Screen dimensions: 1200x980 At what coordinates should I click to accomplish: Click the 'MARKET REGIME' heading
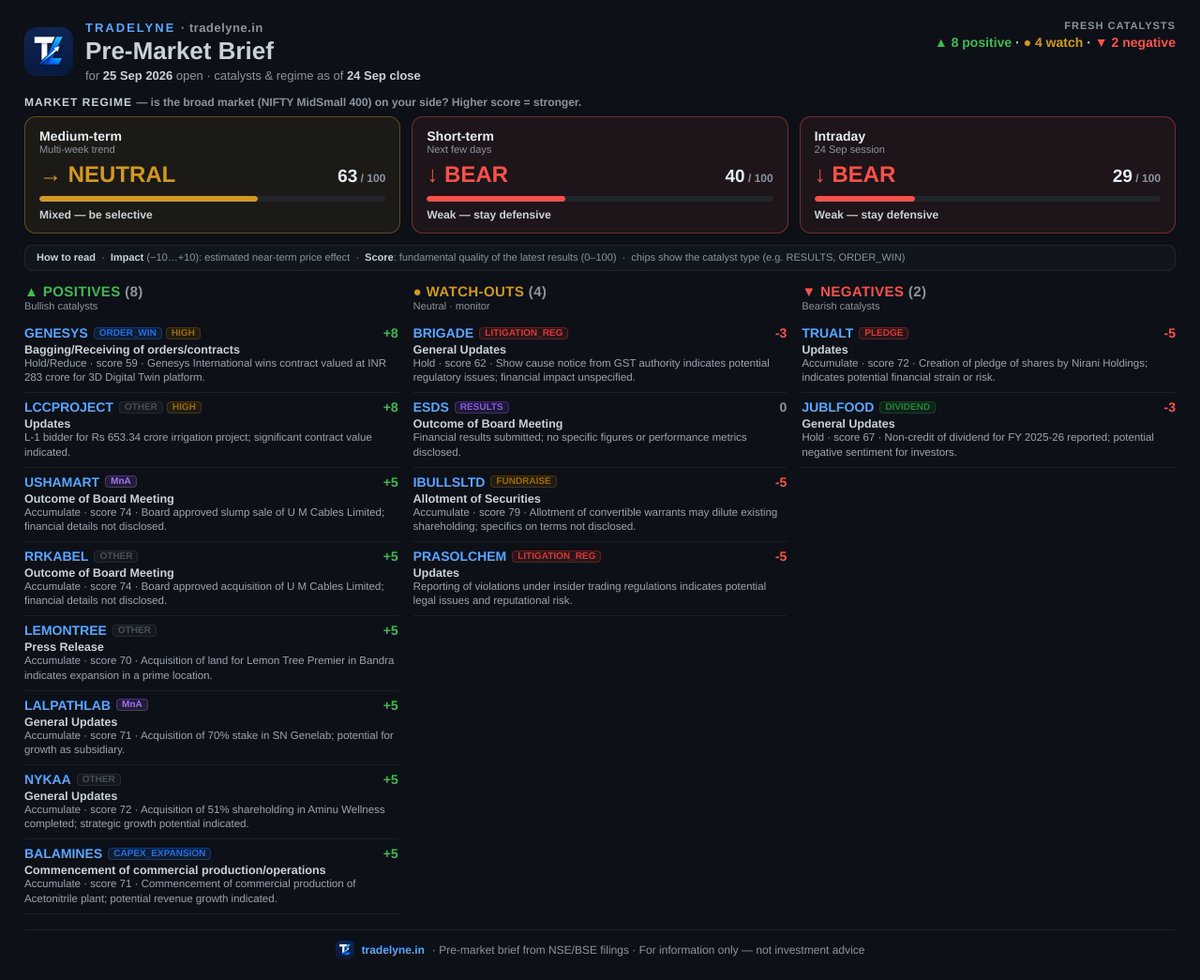pyautogui.click(x=78, y=102)
